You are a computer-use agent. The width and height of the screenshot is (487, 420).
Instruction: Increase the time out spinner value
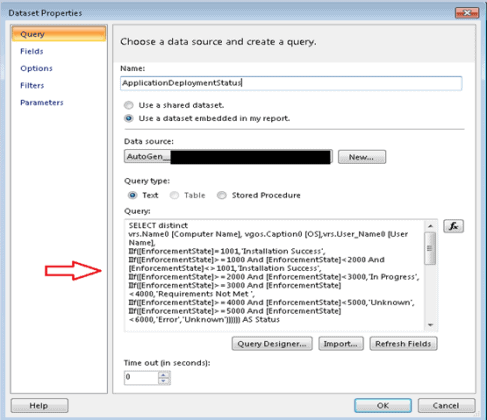pos(163,375)
